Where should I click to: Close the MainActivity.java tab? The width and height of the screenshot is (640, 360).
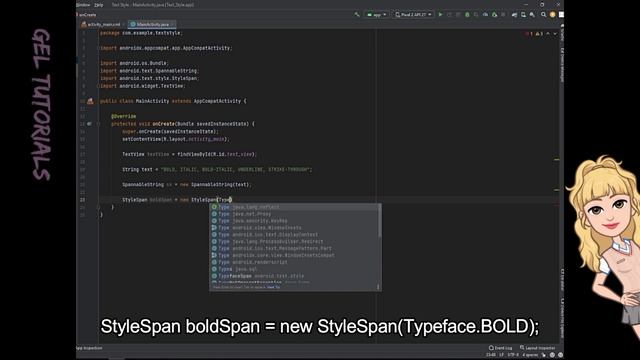(x=173, y=24)
